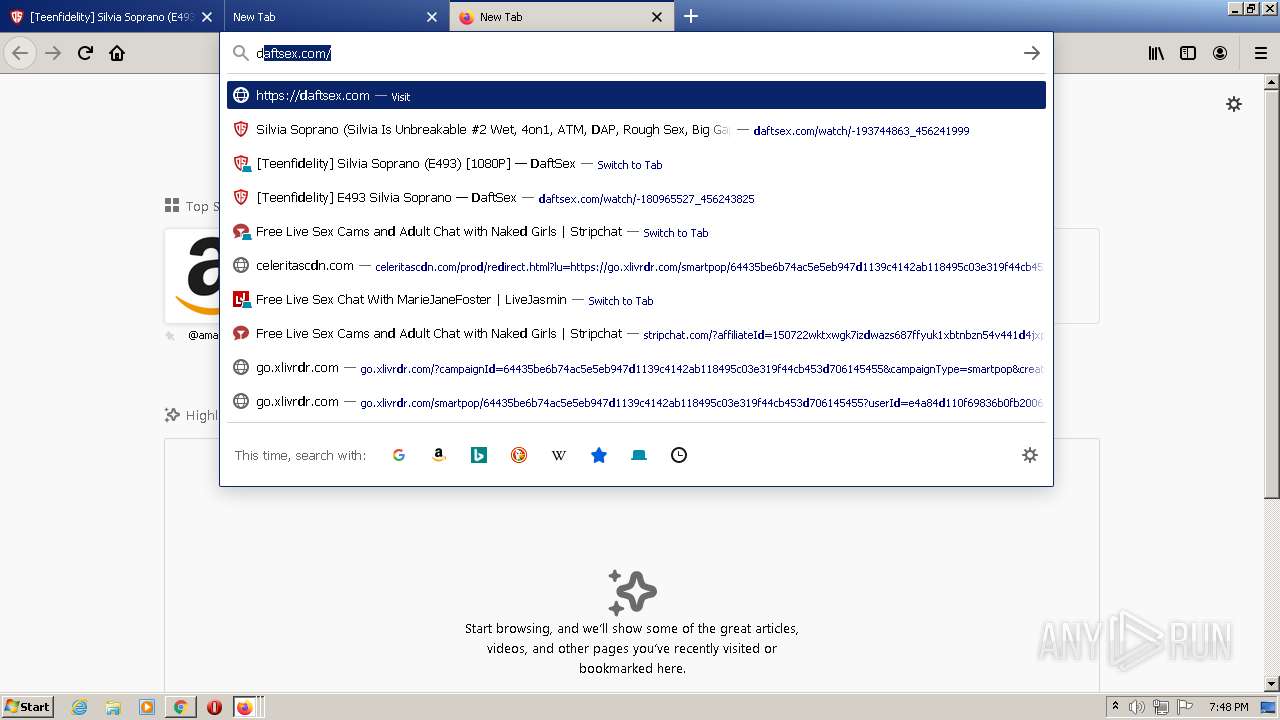
Task: Open File Explorer folder taskbar icon
Action: tap(113, 707)
